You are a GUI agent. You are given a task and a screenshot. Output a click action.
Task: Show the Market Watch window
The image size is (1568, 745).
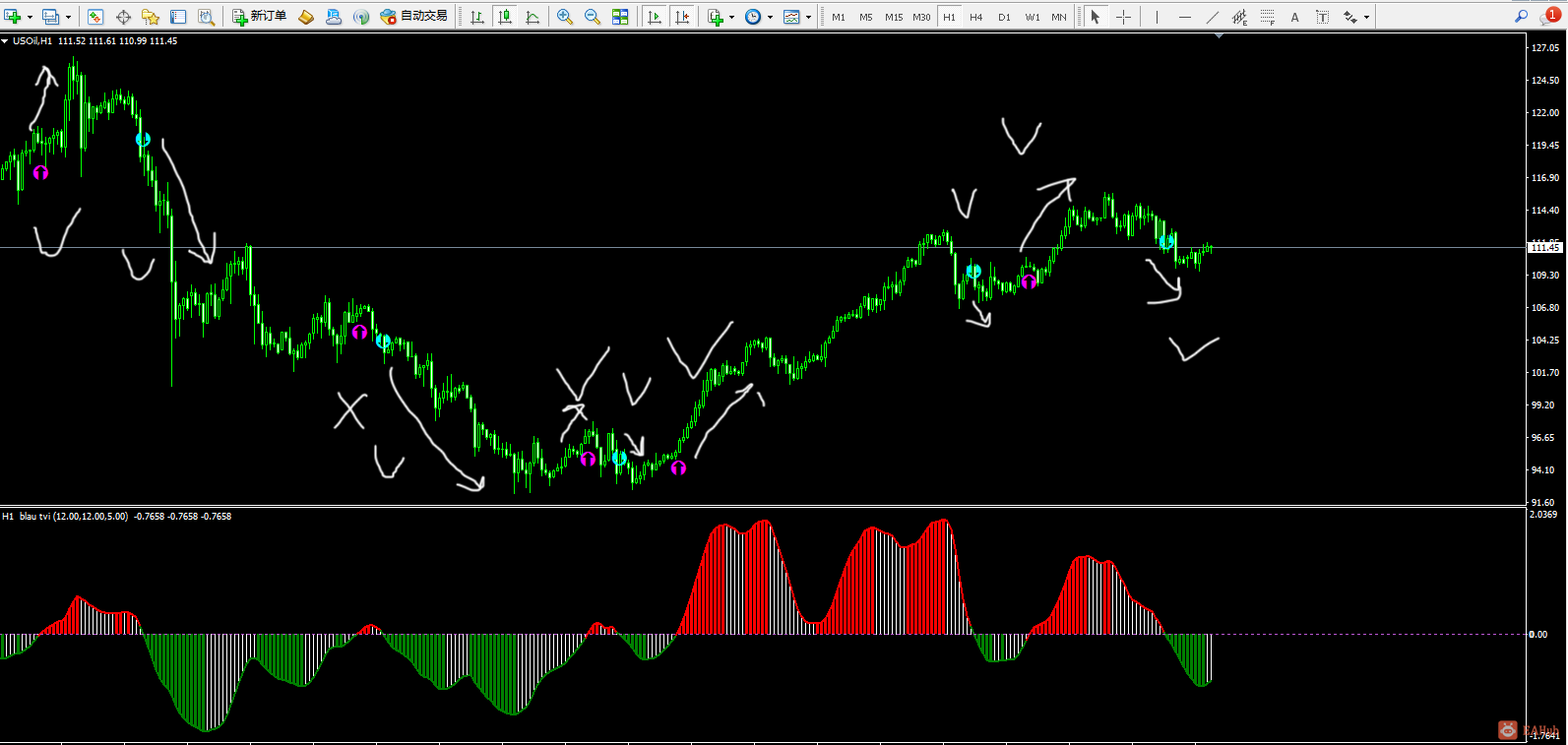(95, 17)
